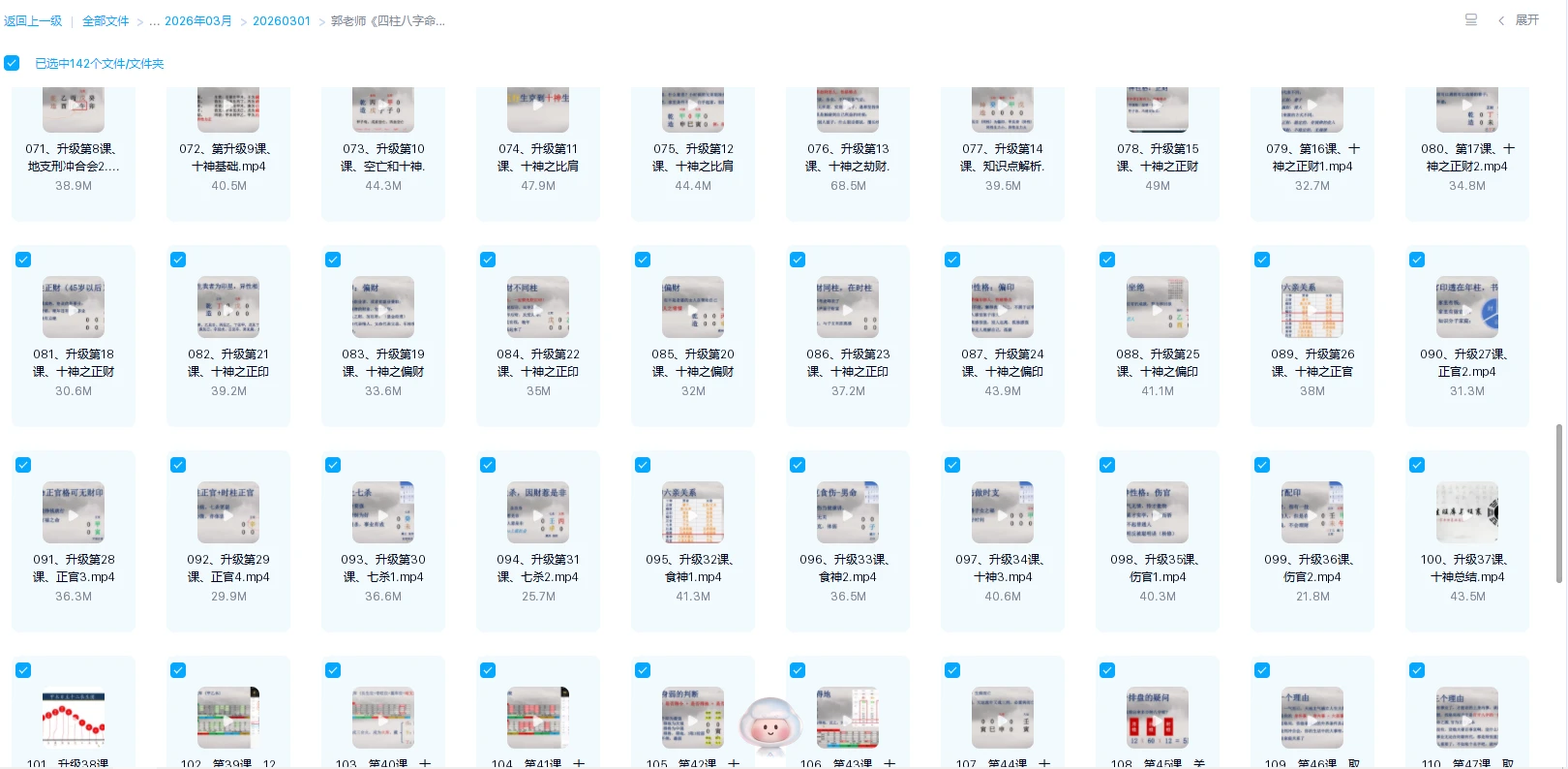Expand the collapsed breadcrumb ellipsis path
Screen dimensions: 1568x769
(154, 21)
